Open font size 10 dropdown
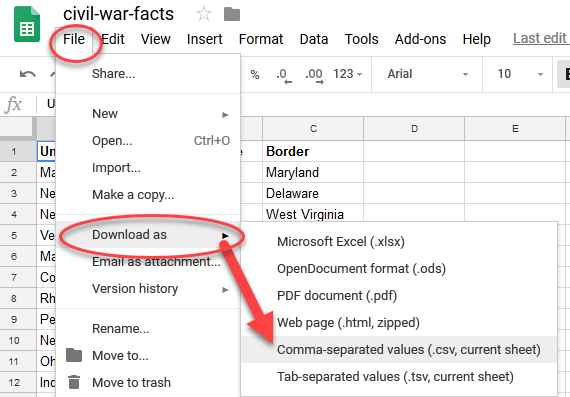Viewport: 570px width, 397px height. [x=520, y=74]
